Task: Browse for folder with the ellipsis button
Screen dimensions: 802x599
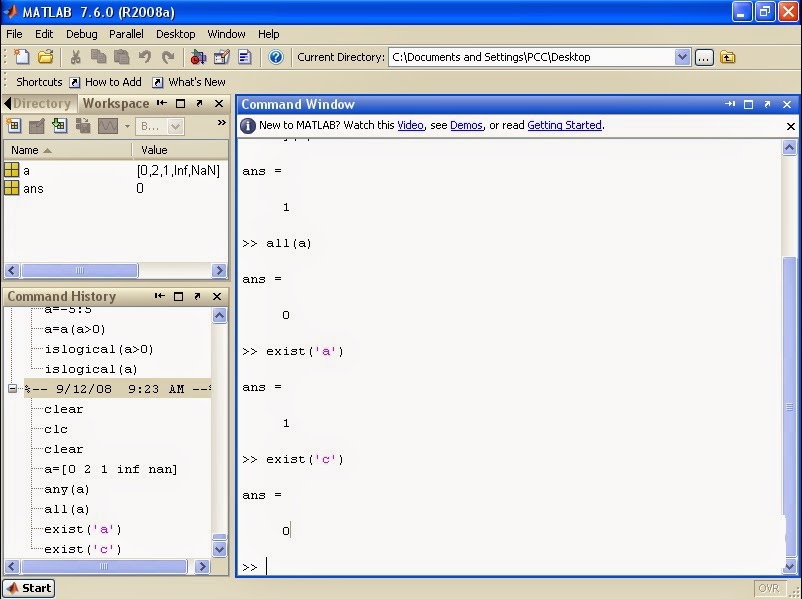Action: coord(704,57)
